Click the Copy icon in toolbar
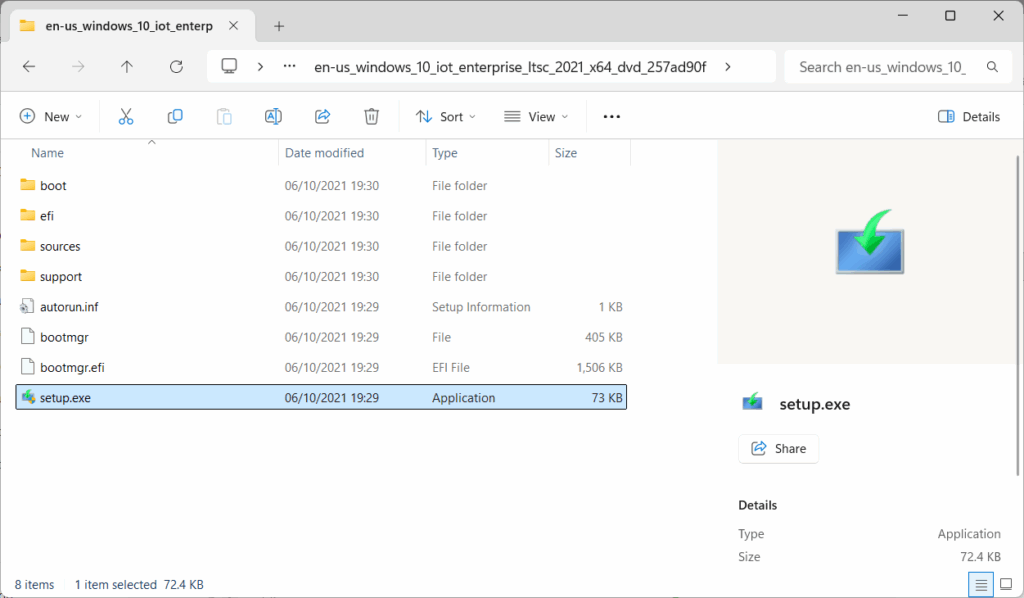1024x598 pixels. click(174, 117)
